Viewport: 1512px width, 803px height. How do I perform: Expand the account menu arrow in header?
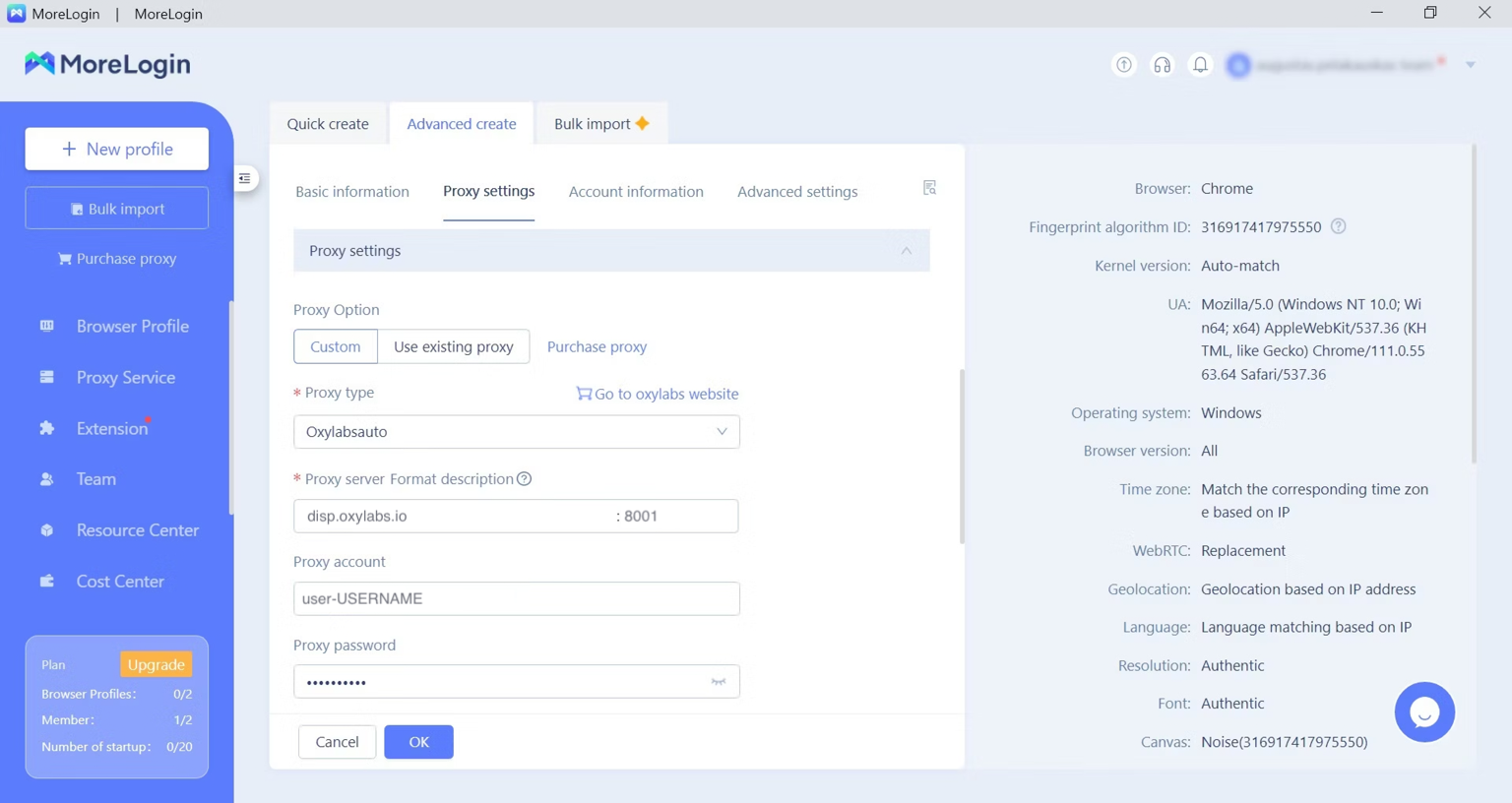tap(1470, 65)
